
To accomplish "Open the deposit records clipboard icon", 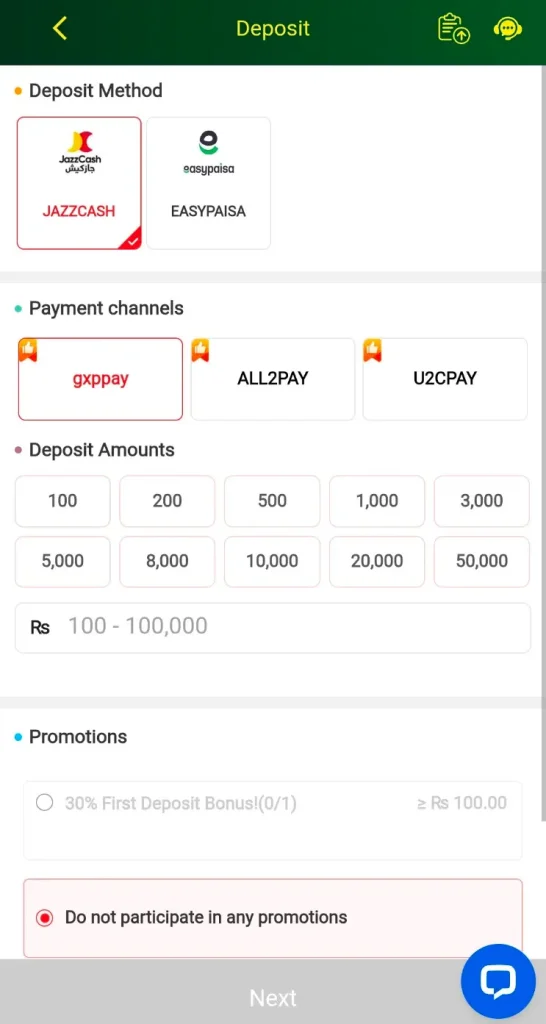I will (x=454, y=29).
